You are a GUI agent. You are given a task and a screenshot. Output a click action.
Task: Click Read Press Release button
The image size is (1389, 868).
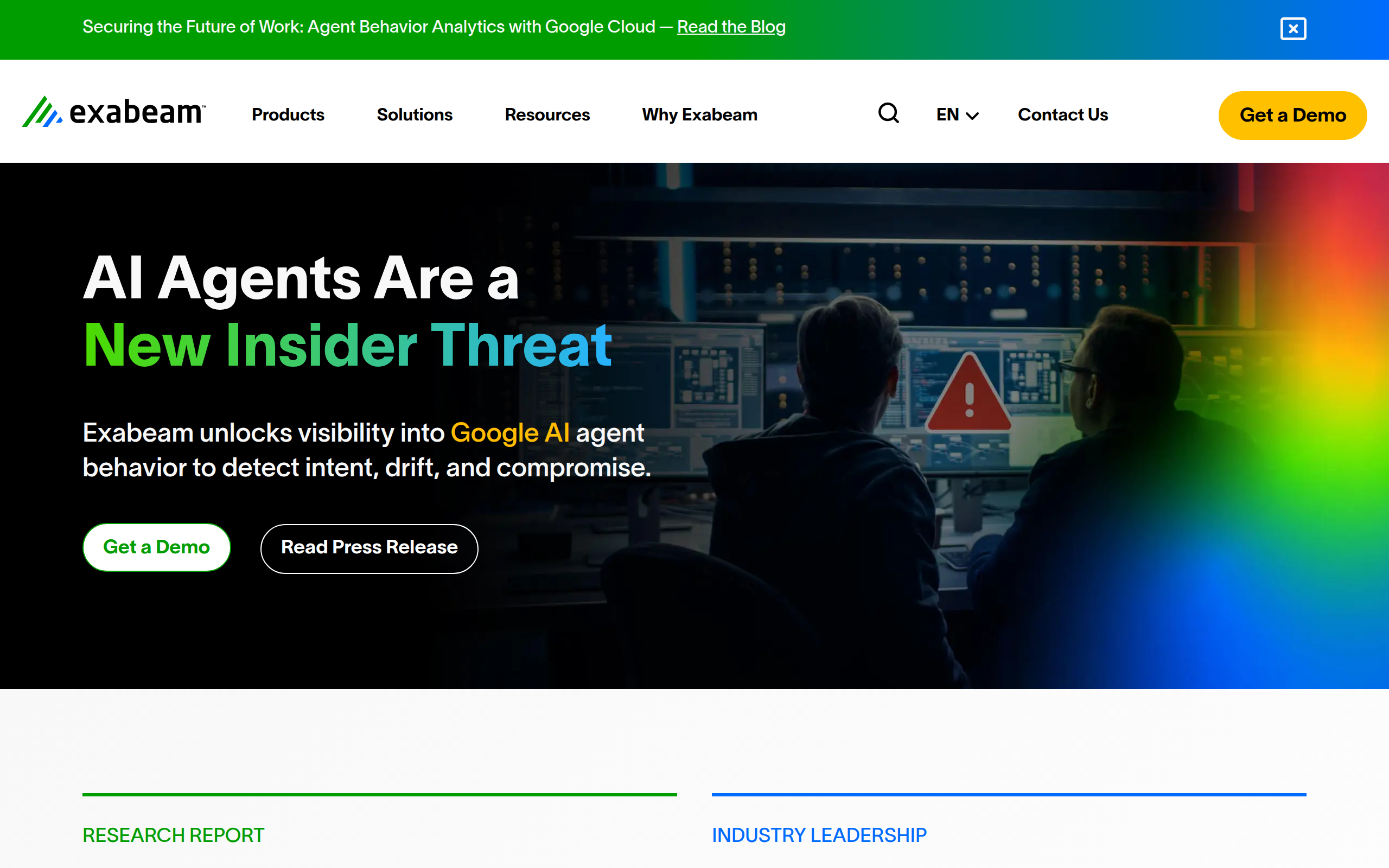(369, 548)
